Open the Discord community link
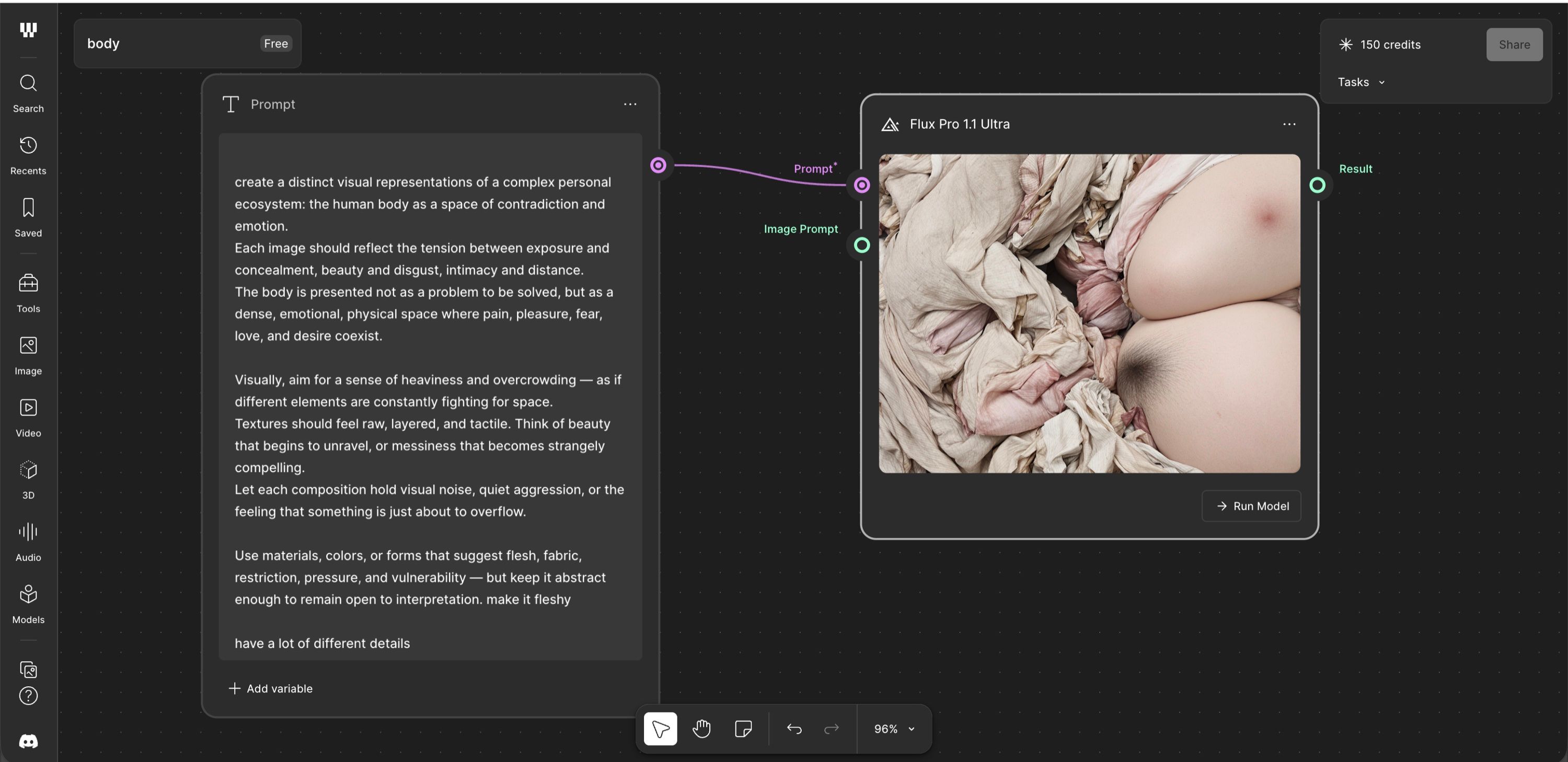This screenshot has width=1568, height=762. click(x=28, y=741)
